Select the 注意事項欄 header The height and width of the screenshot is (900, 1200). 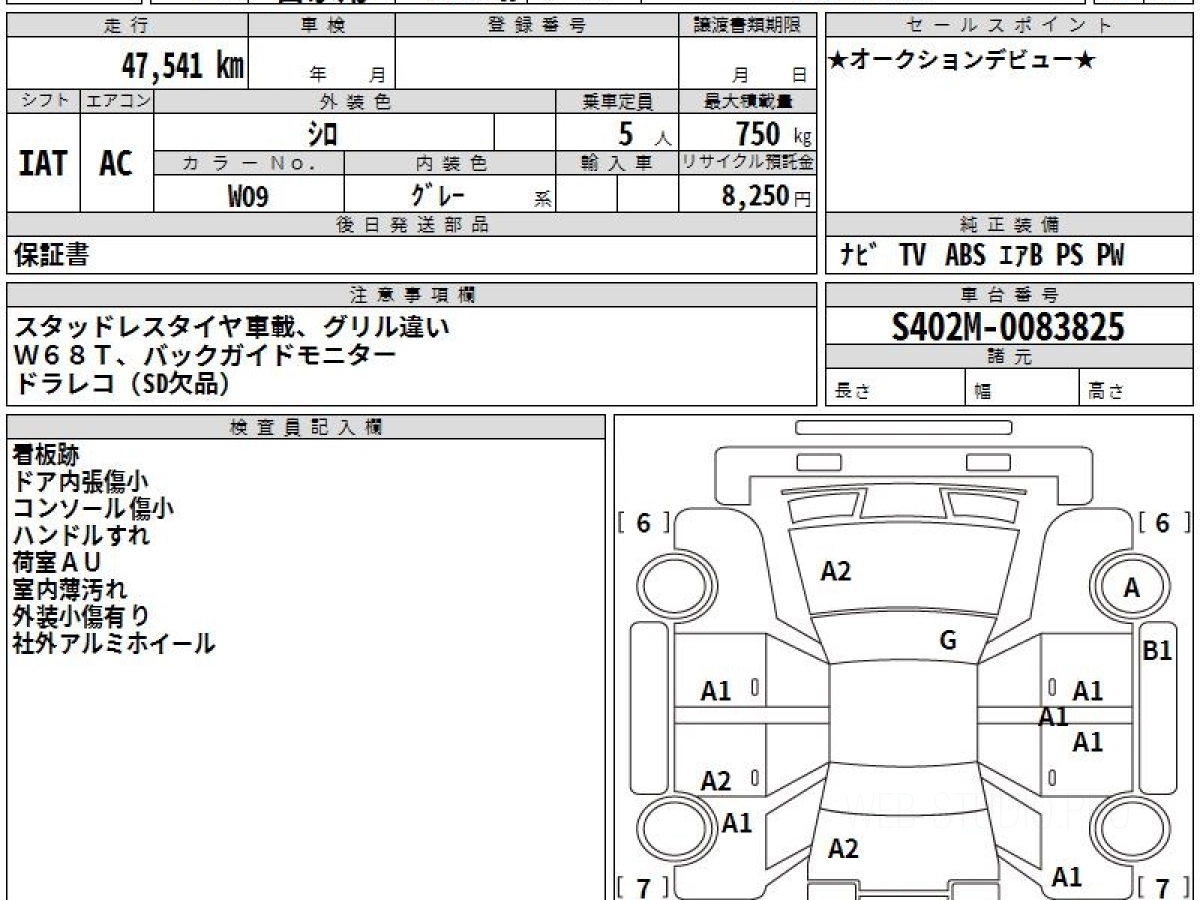pos(412,294)
